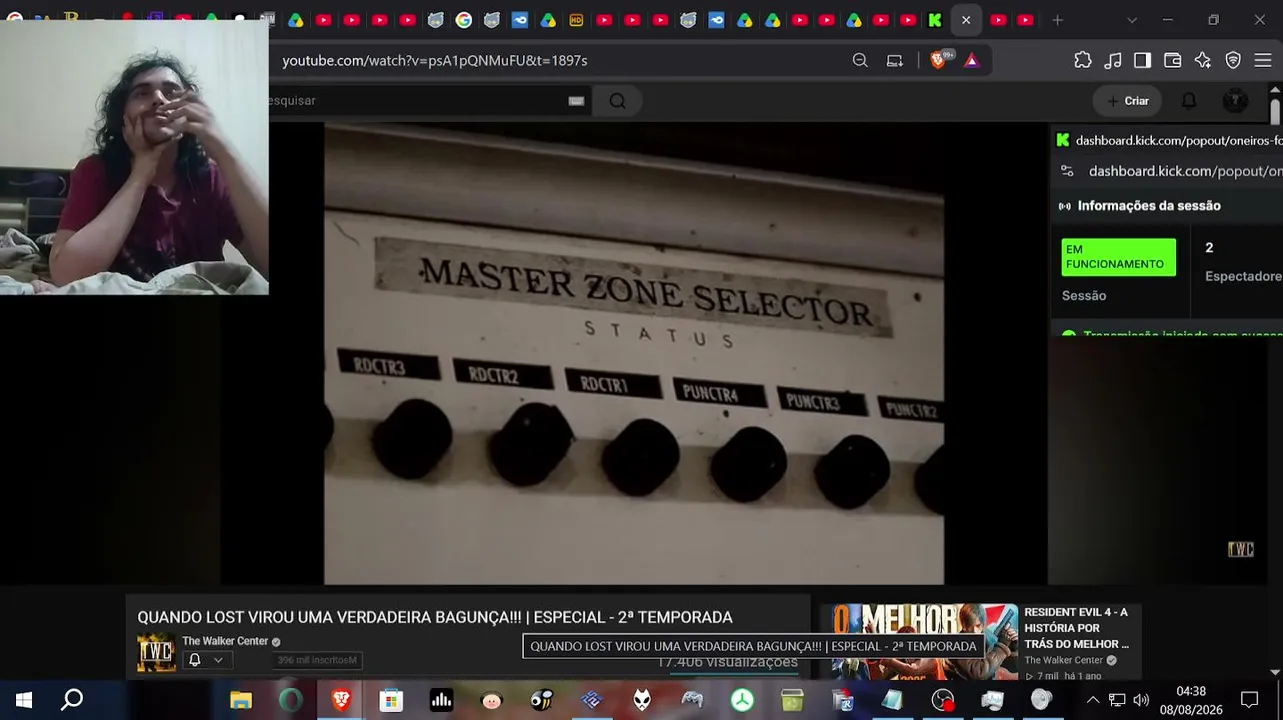Click the youtube.com address bar URL
1283x720 pixels.
click(x=435, y=60)
